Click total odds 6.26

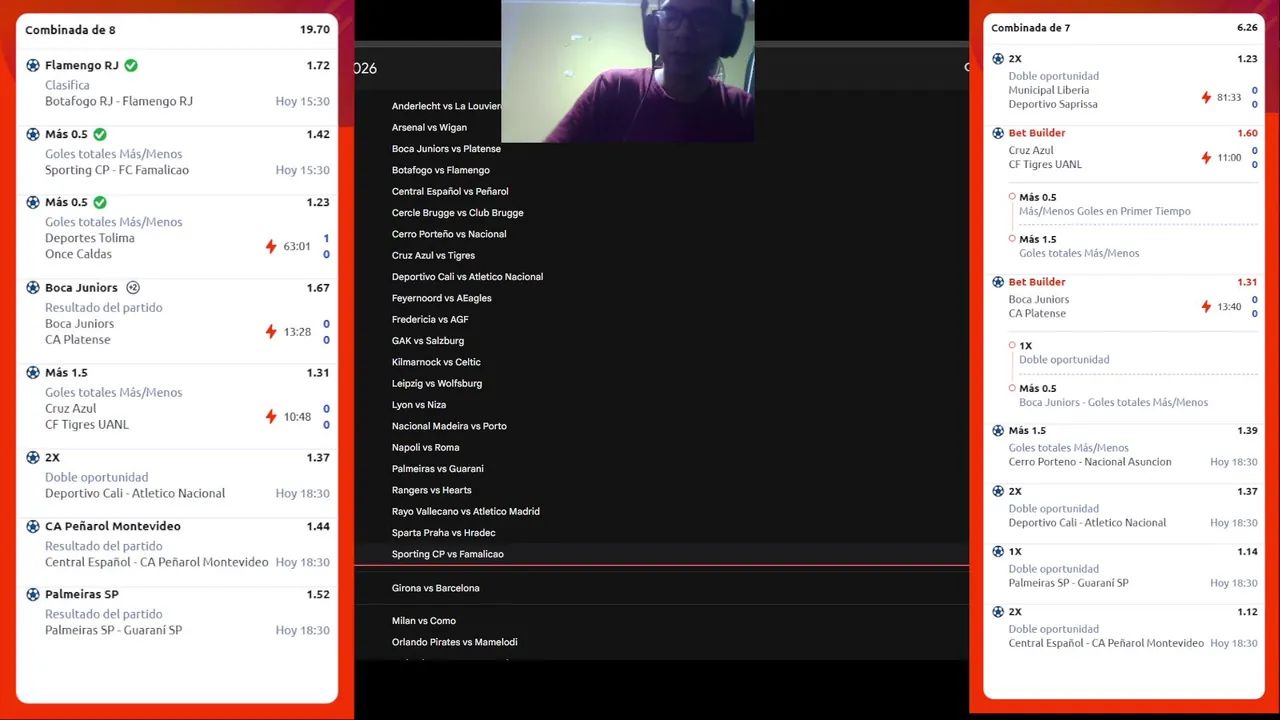click(x=1247, y=28)
